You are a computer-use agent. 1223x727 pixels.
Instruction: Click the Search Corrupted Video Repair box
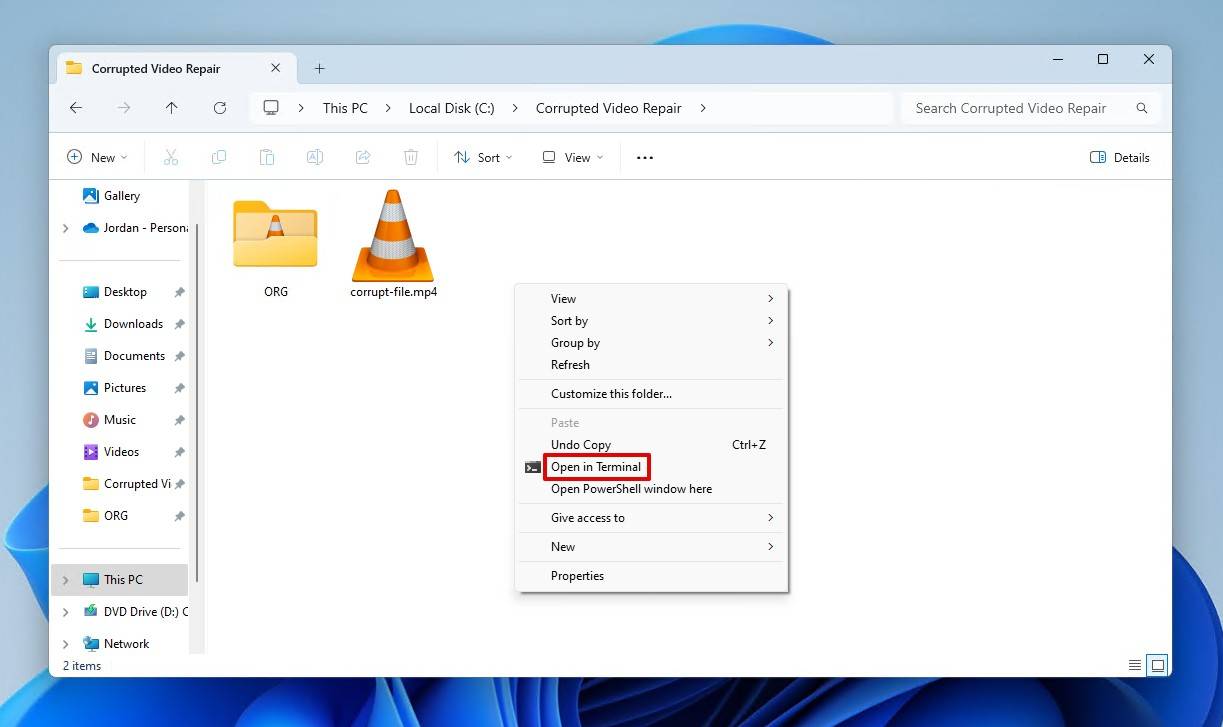click(x=1030, y=108)
